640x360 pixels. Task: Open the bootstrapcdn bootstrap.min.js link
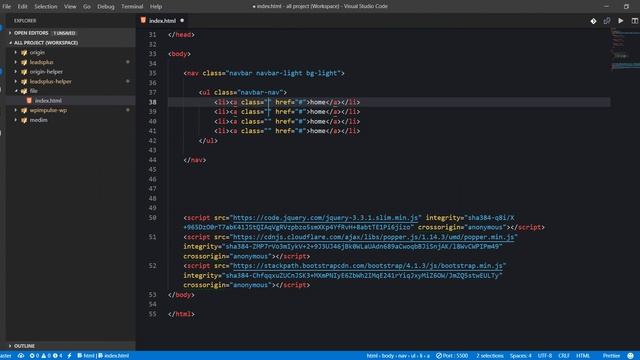[368, 266]
